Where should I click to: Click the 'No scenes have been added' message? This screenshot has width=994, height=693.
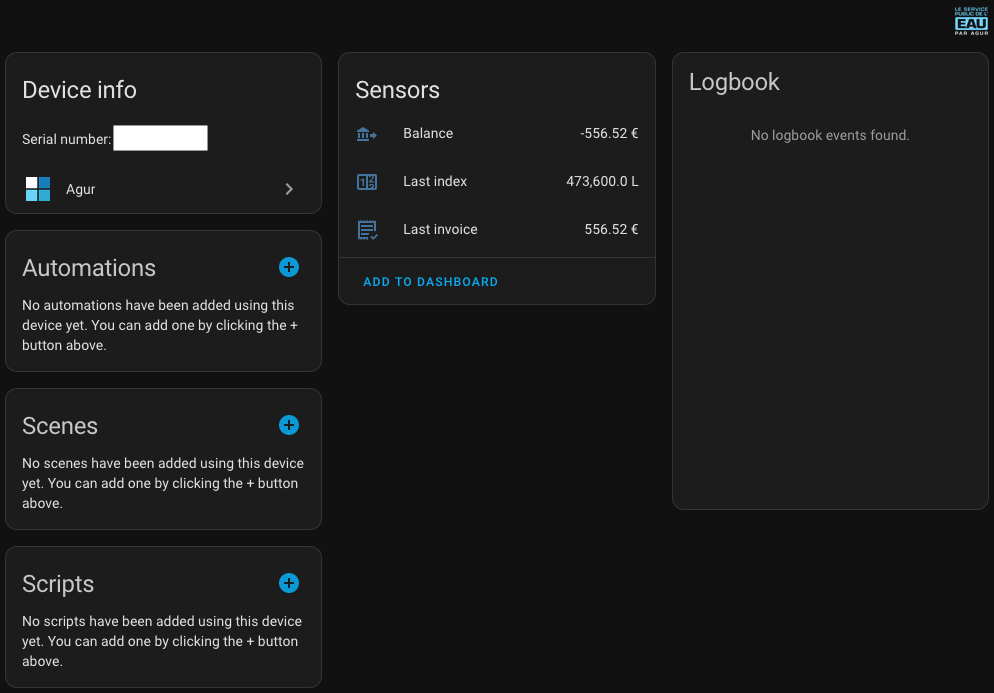[x=163, y=483]
